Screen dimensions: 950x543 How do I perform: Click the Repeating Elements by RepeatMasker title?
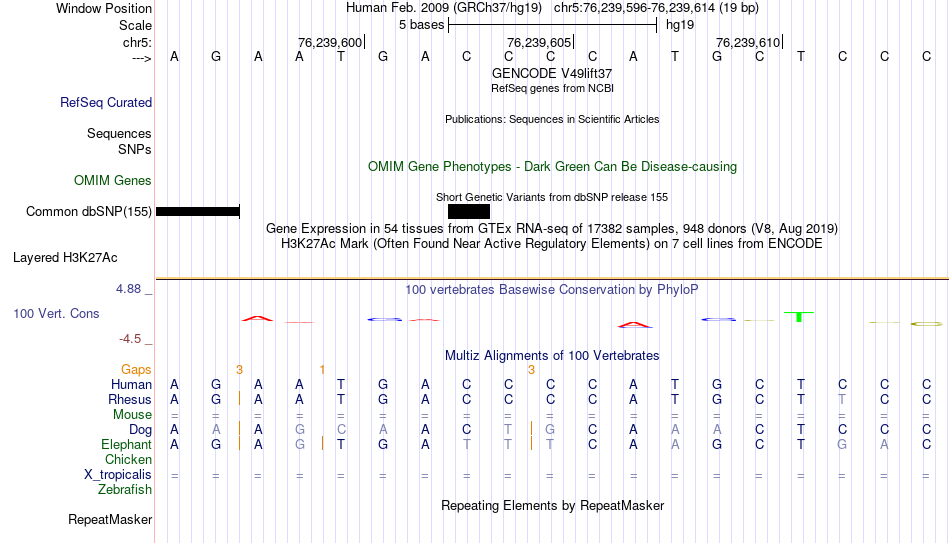(553, 505)
